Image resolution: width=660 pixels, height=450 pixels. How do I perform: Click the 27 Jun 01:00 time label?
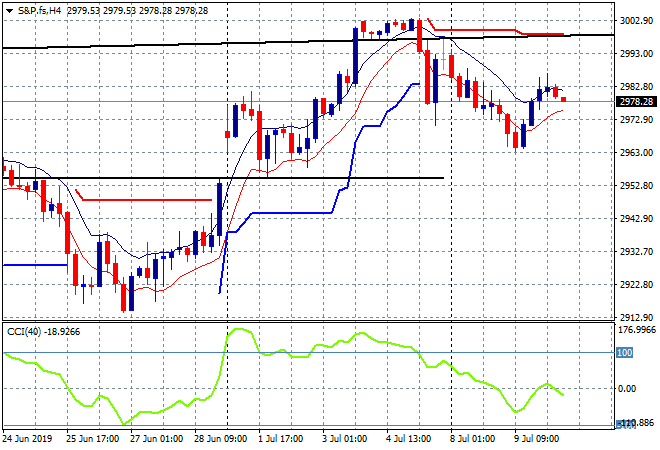point(156,439)
